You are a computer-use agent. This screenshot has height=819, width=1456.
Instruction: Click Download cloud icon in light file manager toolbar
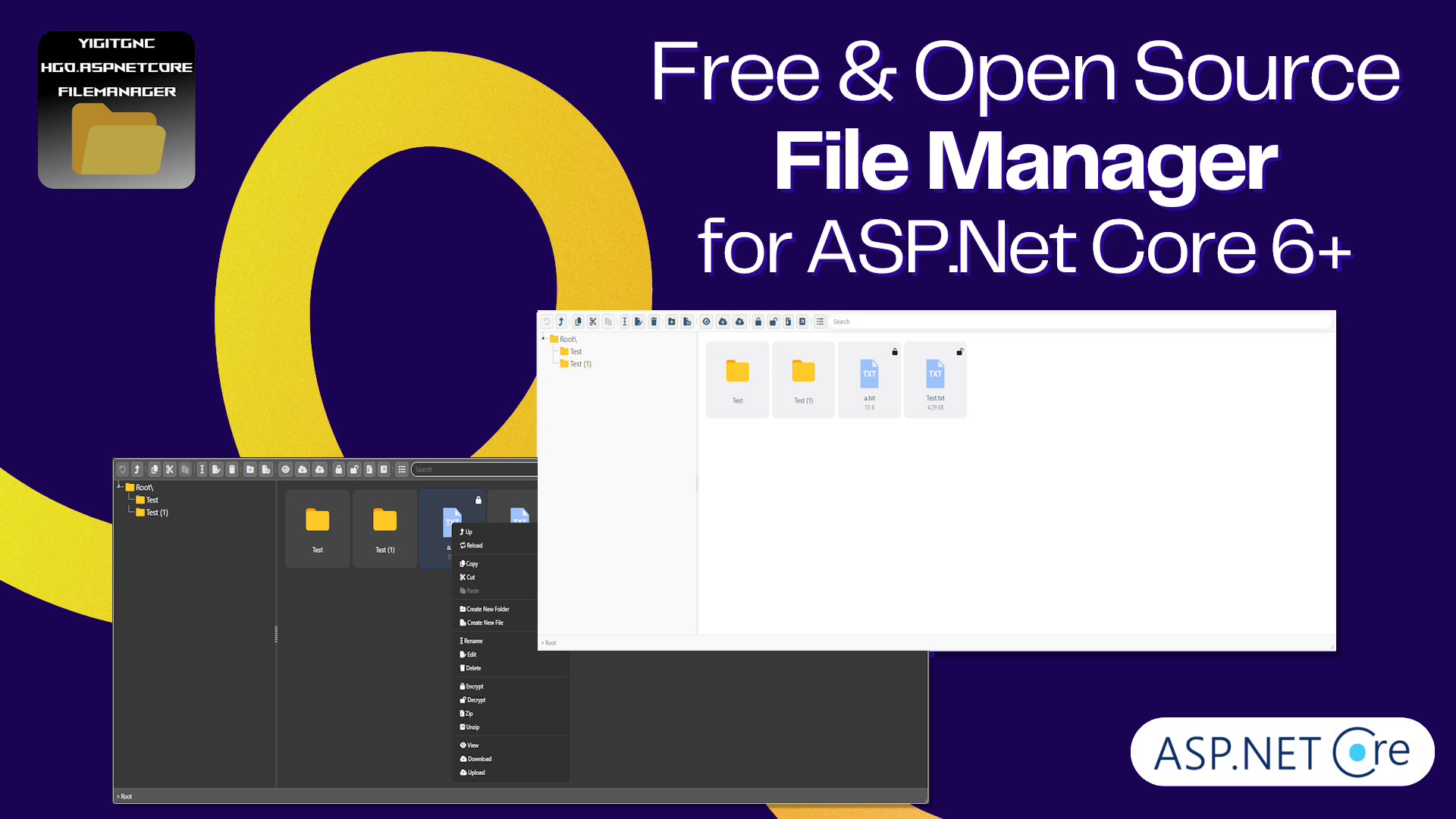click(723, 322)
